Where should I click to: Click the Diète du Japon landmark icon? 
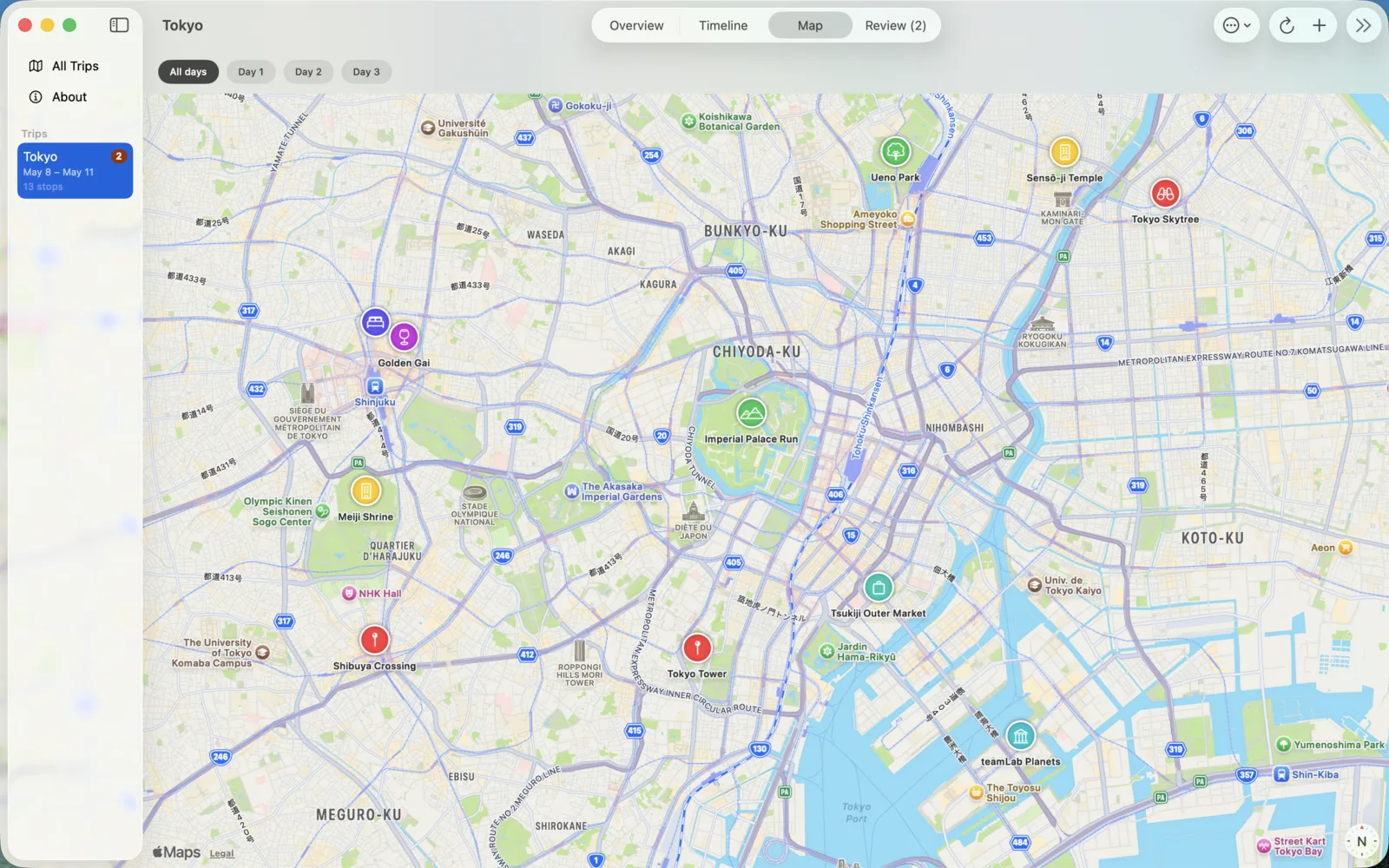click(693, 511)
